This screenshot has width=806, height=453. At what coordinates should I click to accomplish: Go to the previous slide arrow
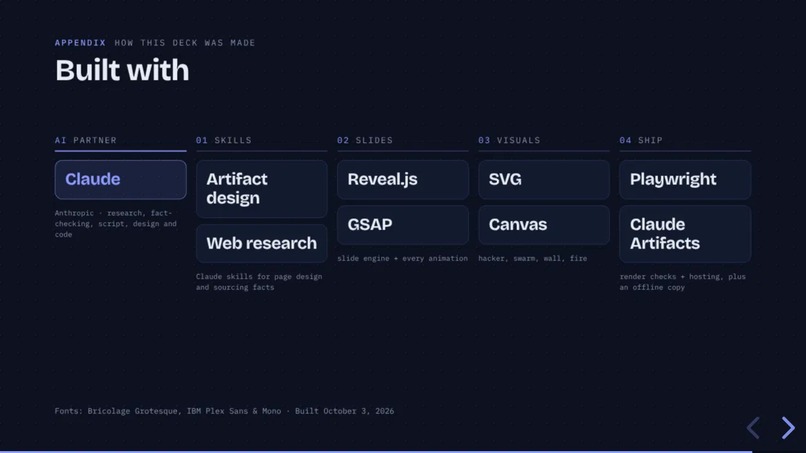click(x=754, y=428)
